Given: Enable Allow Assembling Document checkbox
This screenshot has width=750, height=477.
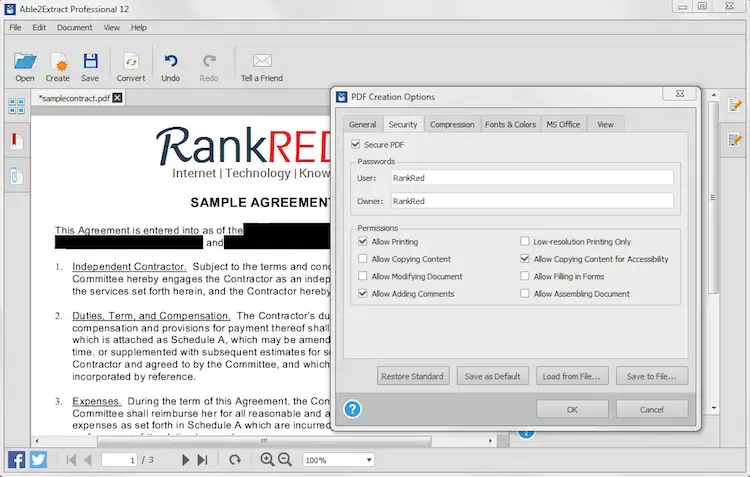Looking at the screenshot, I should pyautogui.click(x=525, y=293).
